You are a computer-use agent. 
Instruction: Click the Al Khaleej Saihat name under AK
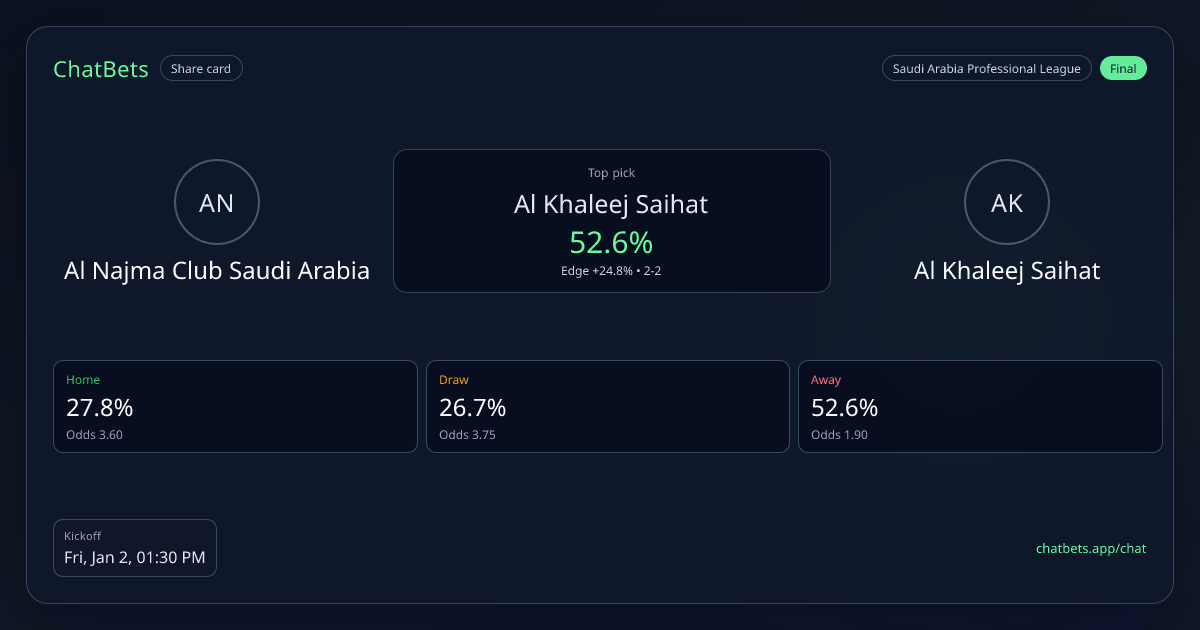[x=1007, y=271]
